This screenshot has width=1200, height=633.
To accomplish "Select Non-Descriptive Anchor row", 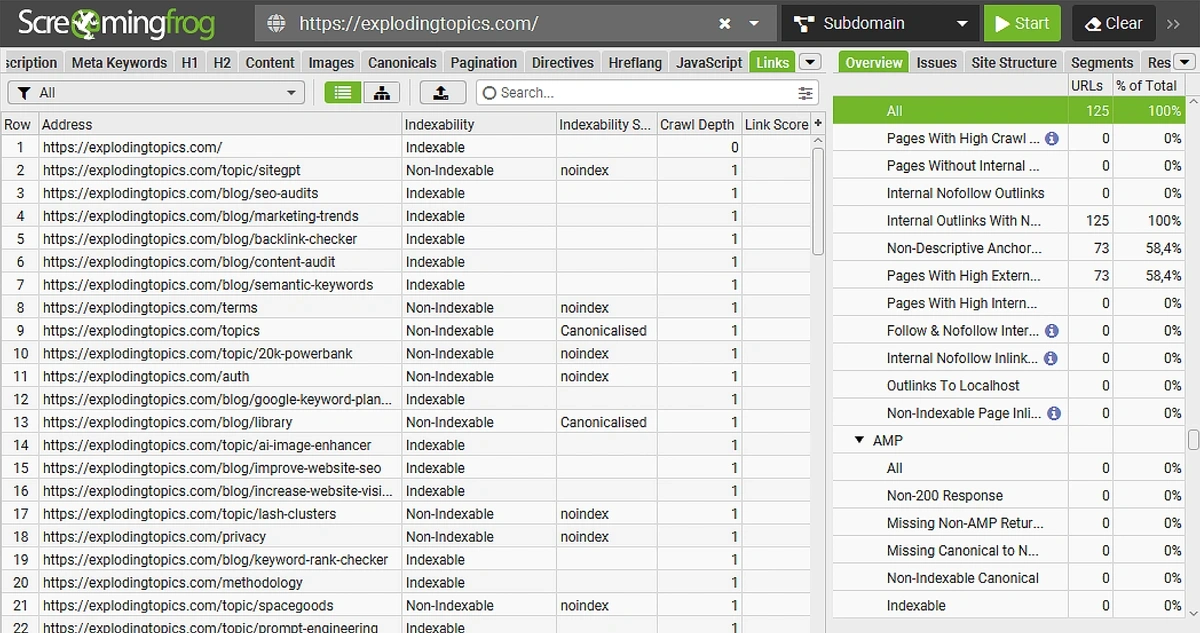I will [x=1009, y=248].
